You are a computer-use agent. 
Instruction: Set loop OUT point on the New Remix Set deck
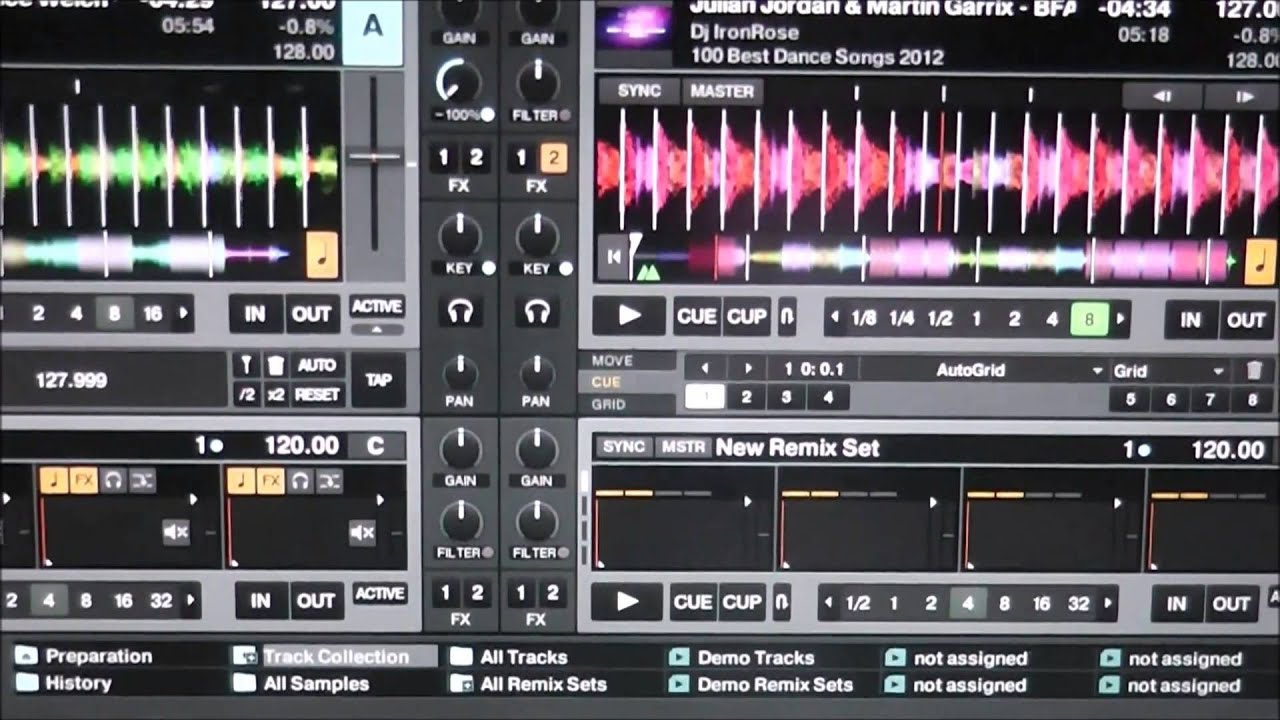(1231, 603)
